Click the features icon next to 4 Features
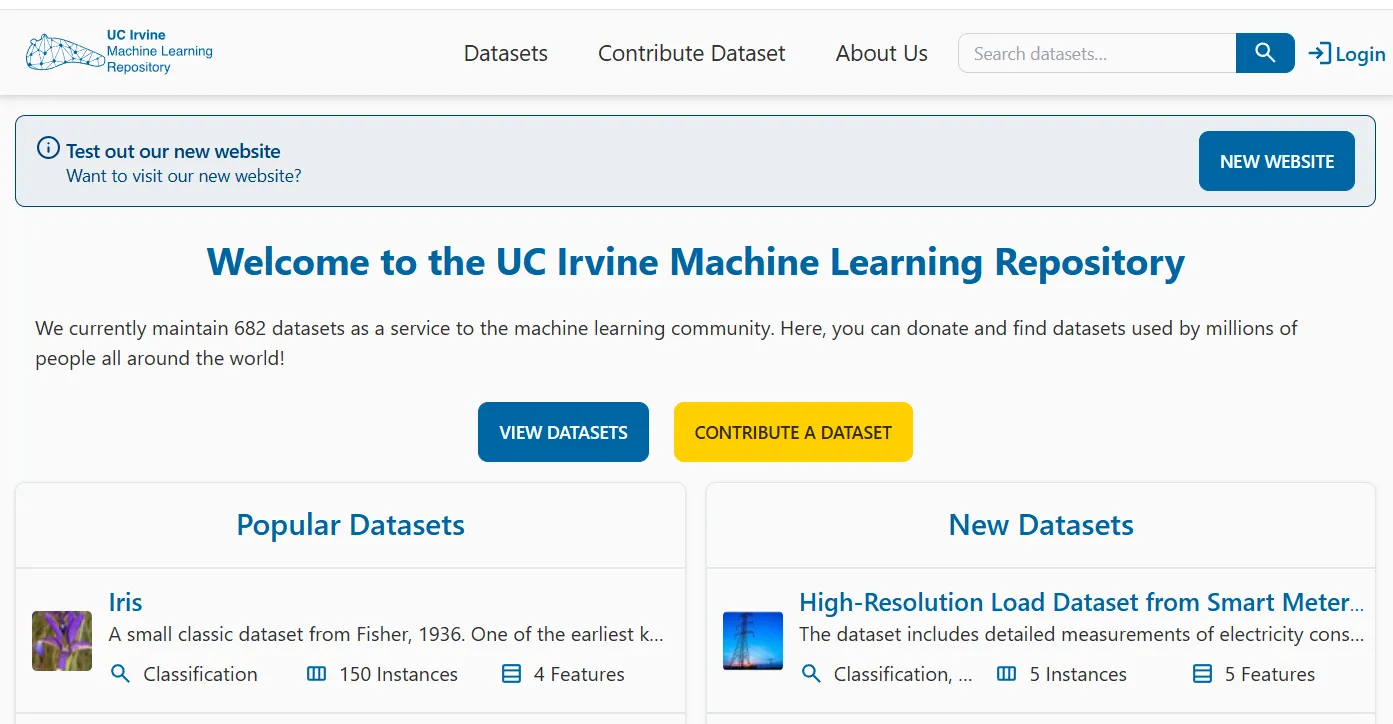 (x=511, y=674)
